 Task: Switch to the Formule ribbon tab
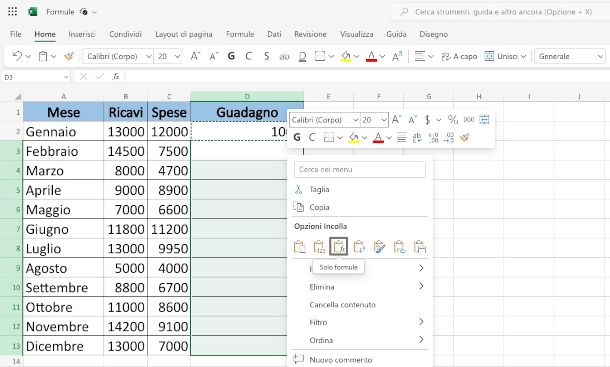[240, 34]
